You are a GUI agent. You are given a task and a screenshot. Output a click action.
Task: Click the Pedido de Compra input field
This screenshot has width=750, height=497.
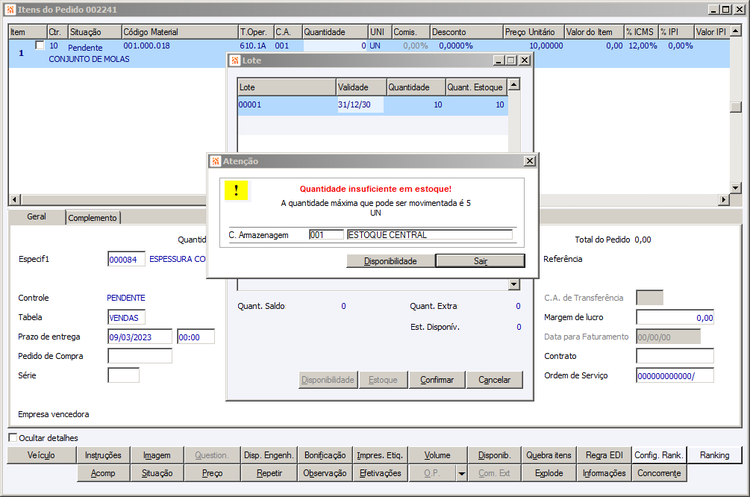(x=140, y=356)
